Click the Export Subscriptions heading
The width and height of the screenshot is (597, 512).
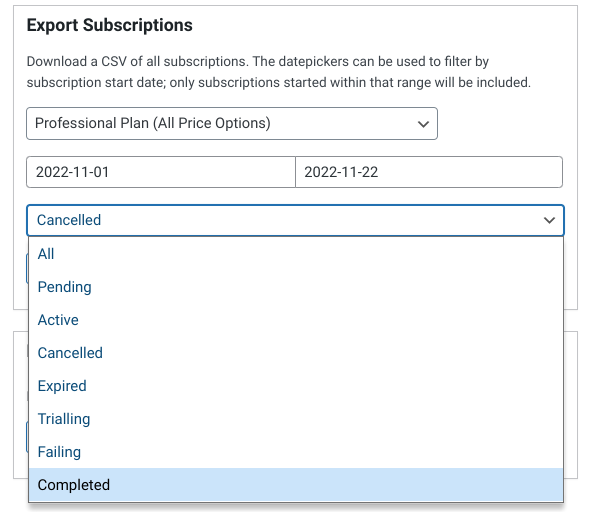tap(110, 25)
